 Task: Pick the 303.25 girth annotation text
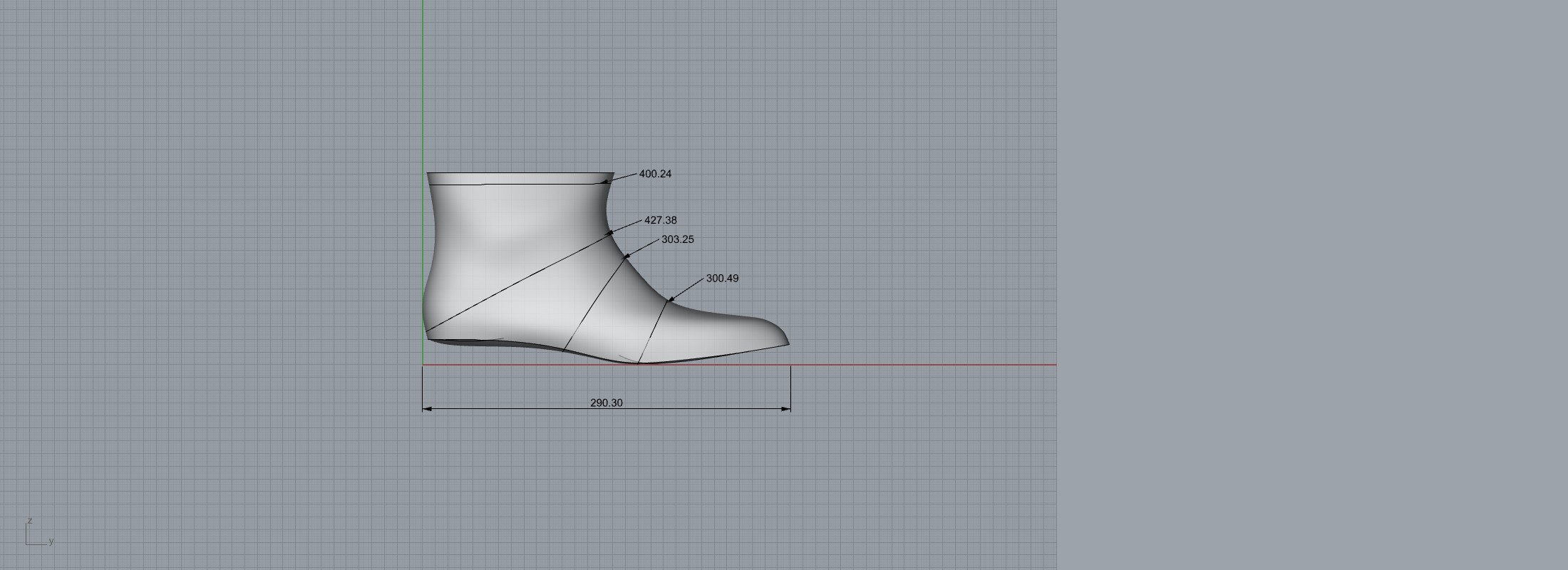click(677, 239)
